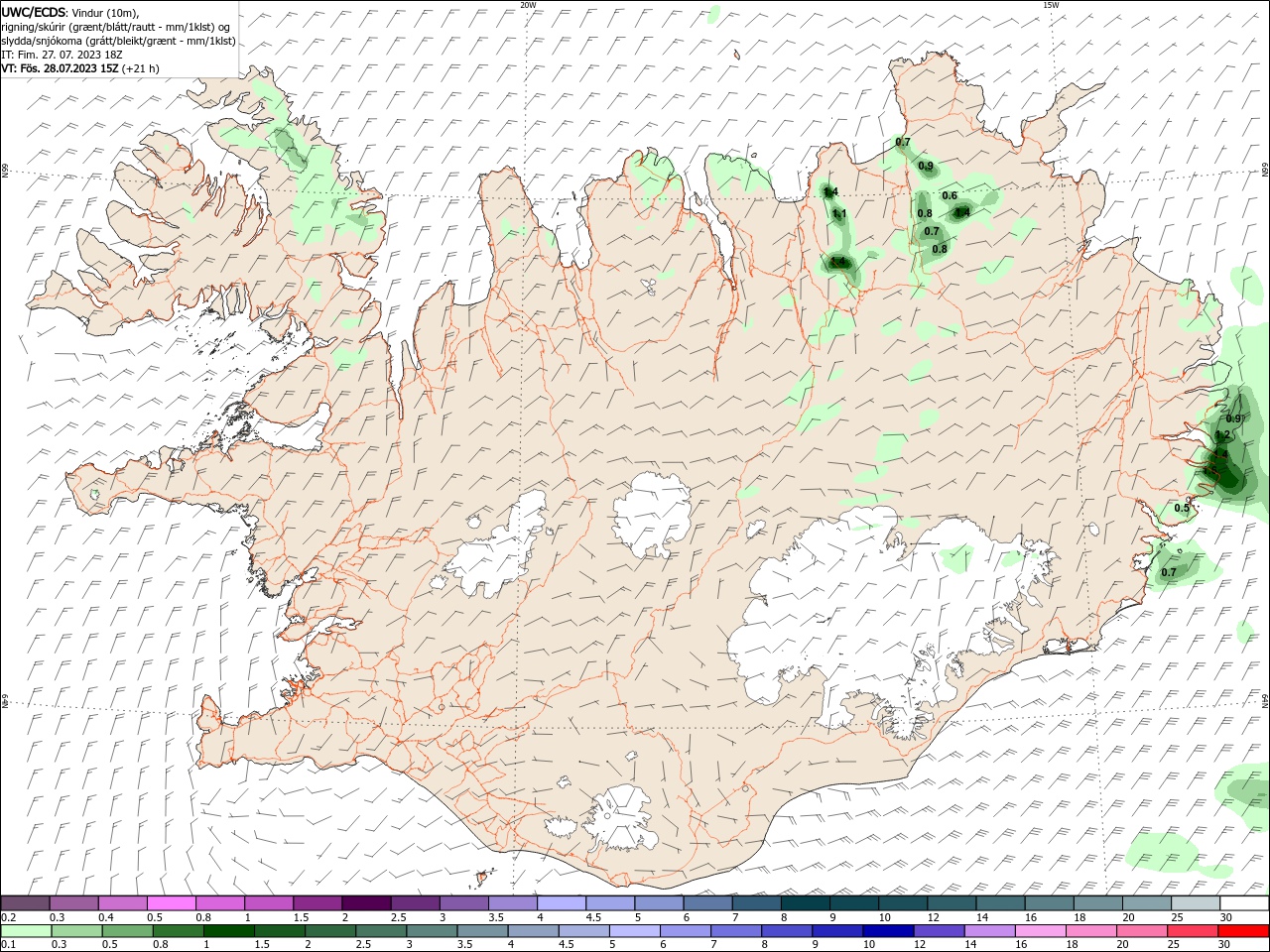Pick the crimson 25 swatch in the rain legend

tap(1192, 931)
